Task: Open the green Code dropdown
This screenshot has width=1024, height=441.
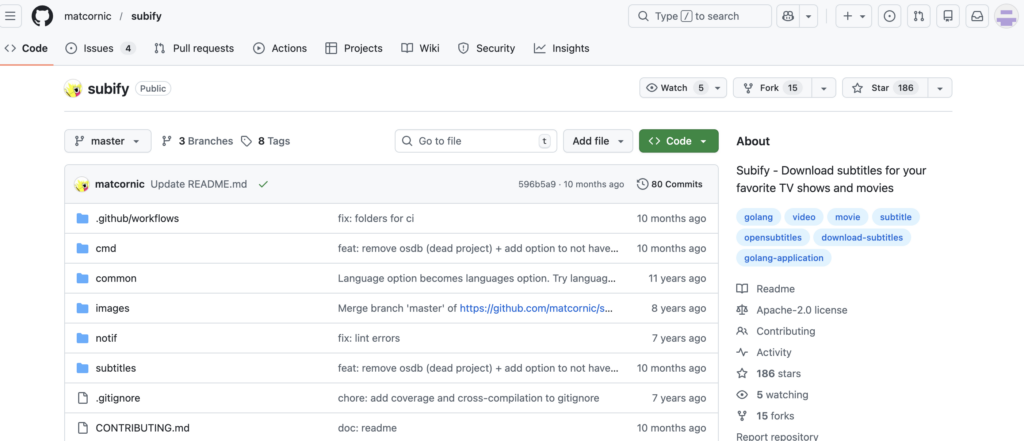Action: [678, 141]
